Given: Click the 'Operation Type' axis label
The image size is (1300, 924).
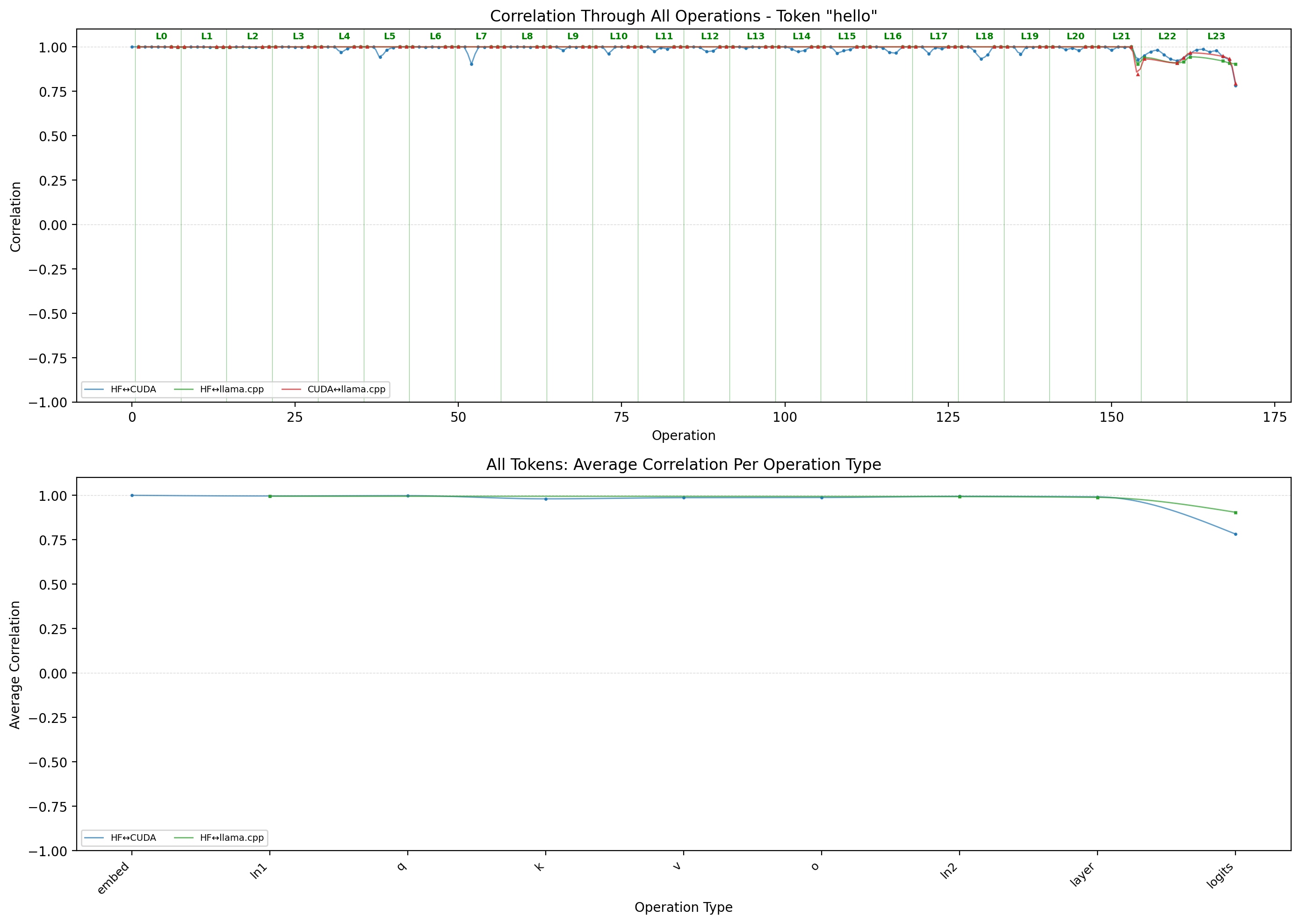Looking at the screenshot, I should (x=683, y=908).
